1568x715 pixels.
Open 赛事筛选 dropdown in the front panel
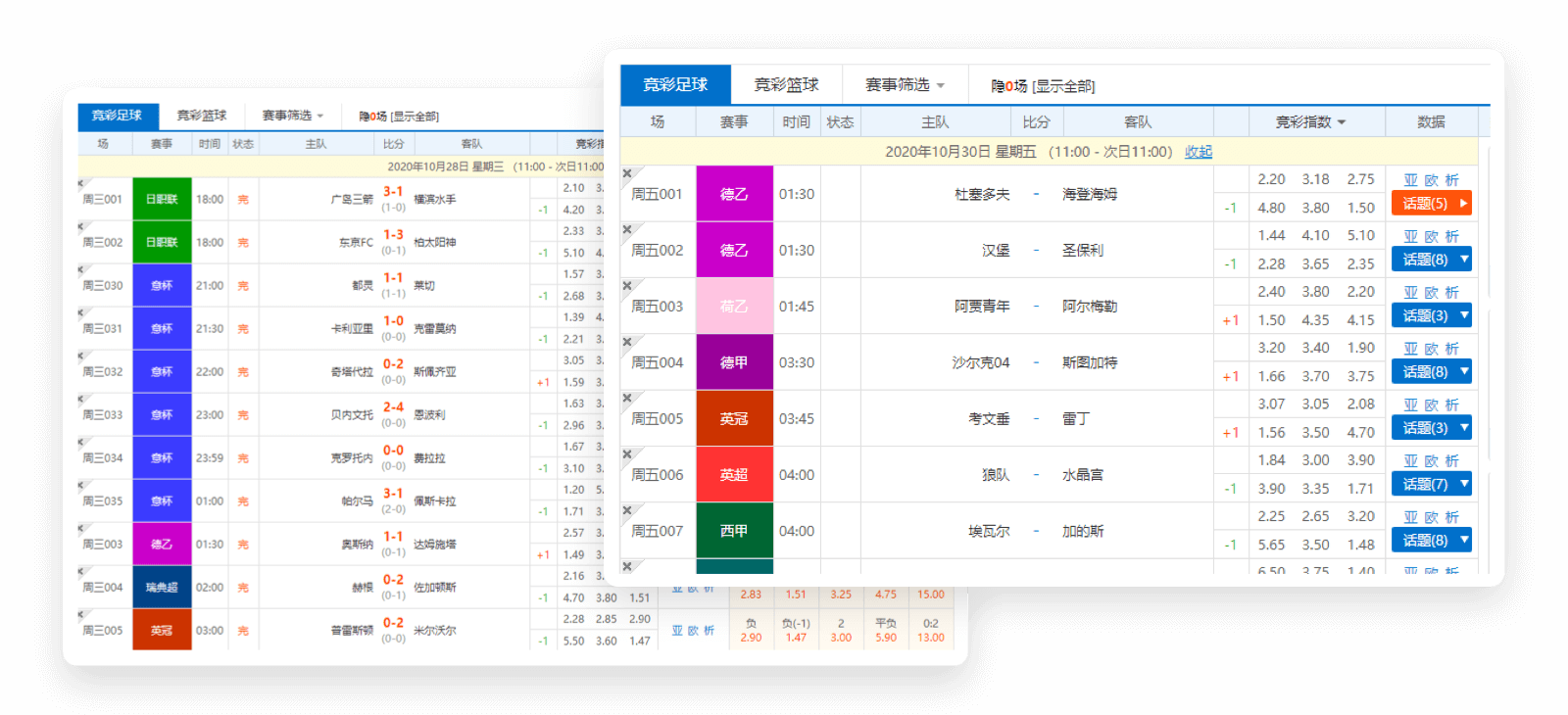click(x=905, y=85)
